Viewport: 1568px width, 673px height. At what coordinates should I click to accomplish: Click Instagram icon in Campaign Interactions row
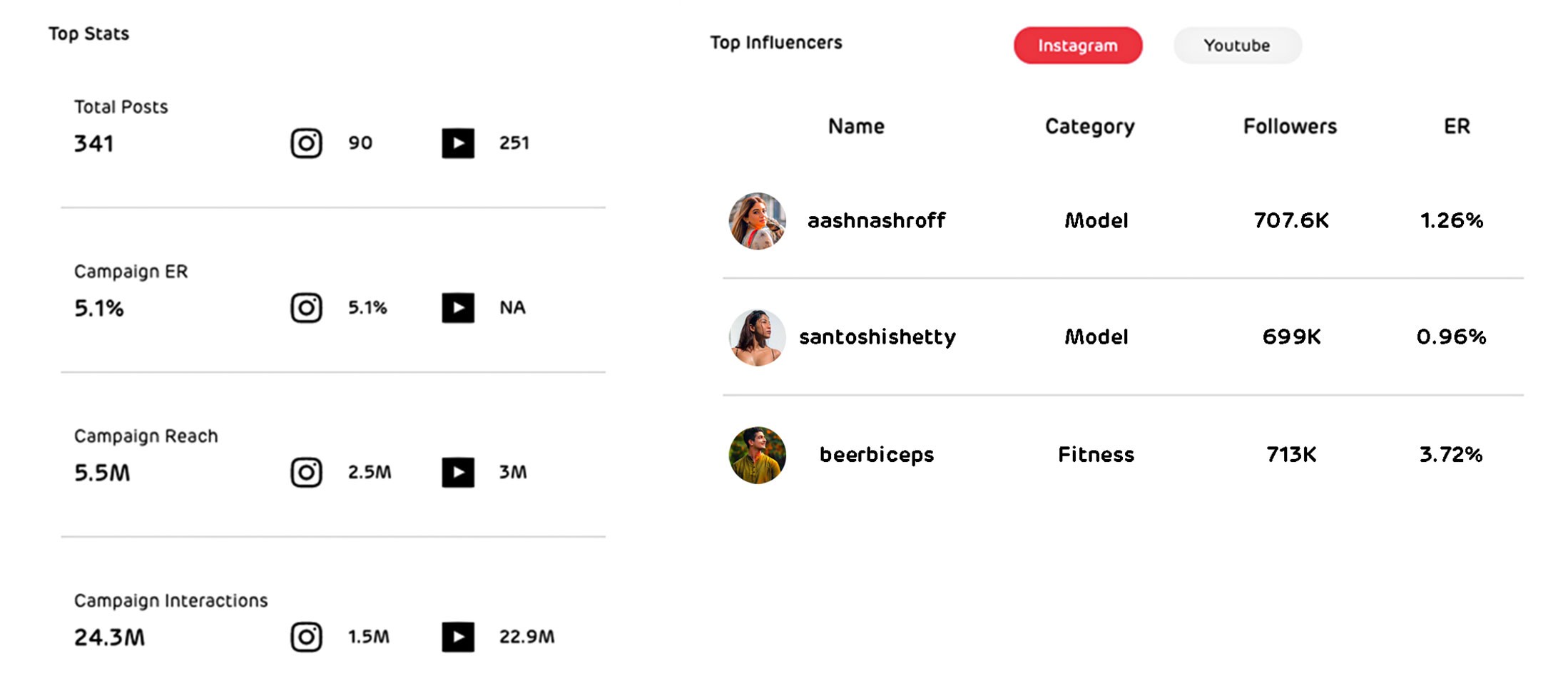coord(306,637)
